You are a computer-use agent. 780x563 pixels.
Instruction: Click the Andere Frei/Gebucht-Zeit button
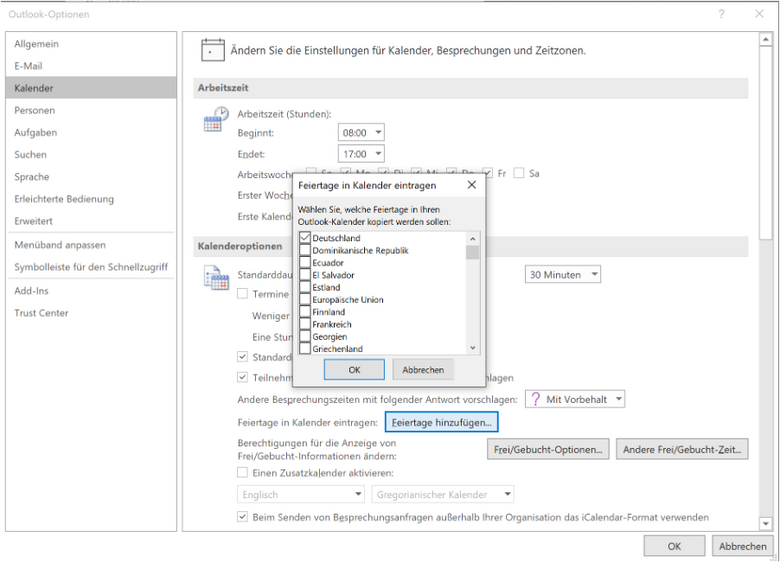[x=682, y=449]
